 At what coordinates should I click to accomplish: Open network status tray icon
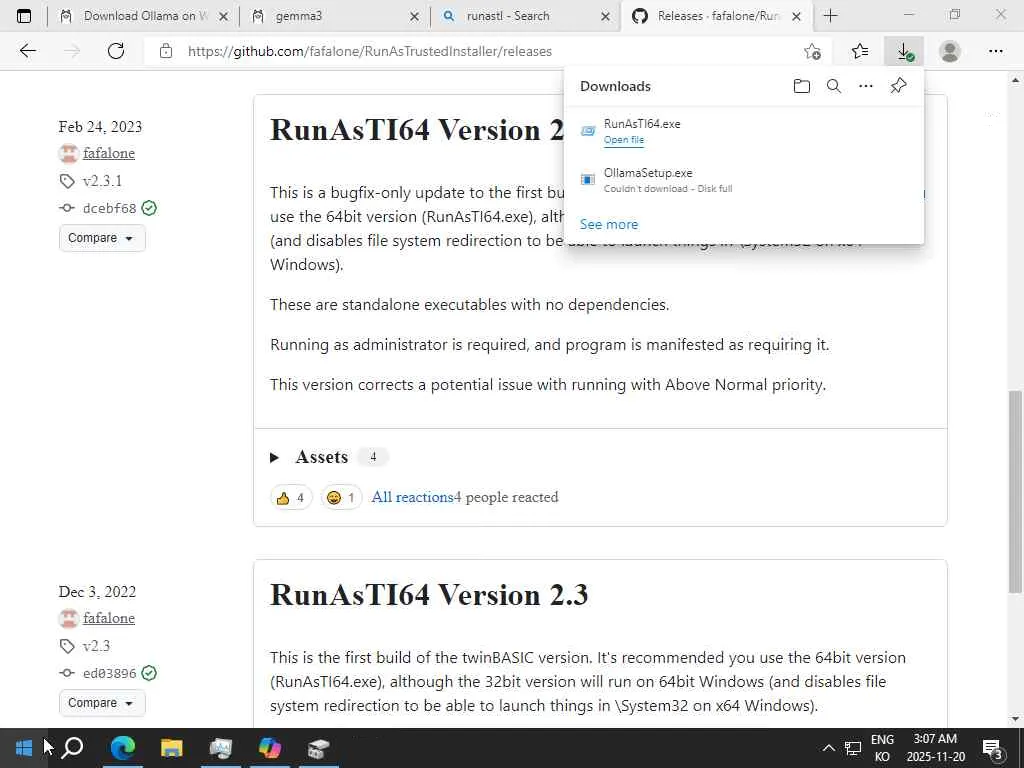(x=853, y=748)
